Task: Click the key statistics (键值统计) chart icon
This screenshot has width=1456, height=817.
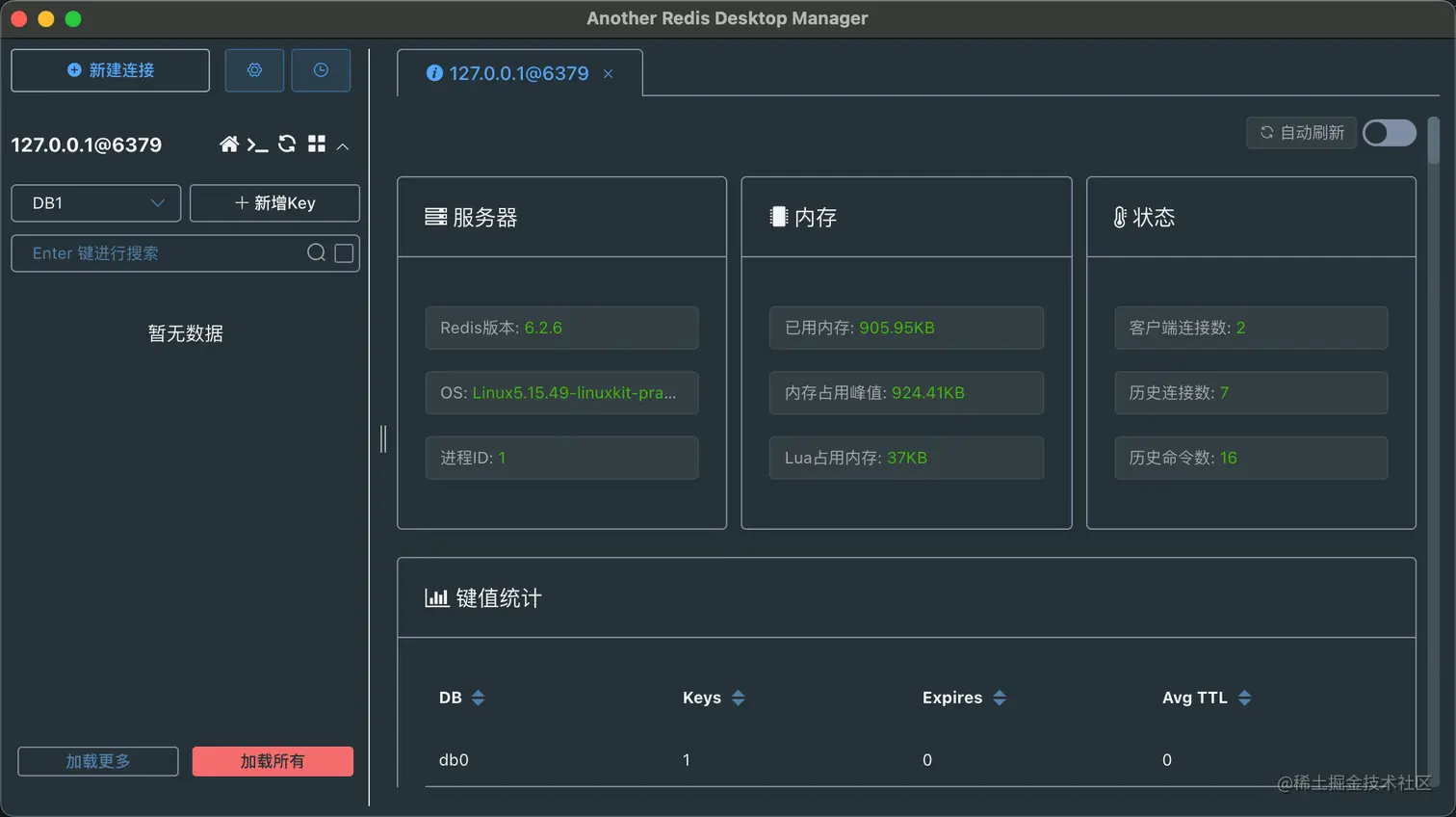Action: click(437, 598)
